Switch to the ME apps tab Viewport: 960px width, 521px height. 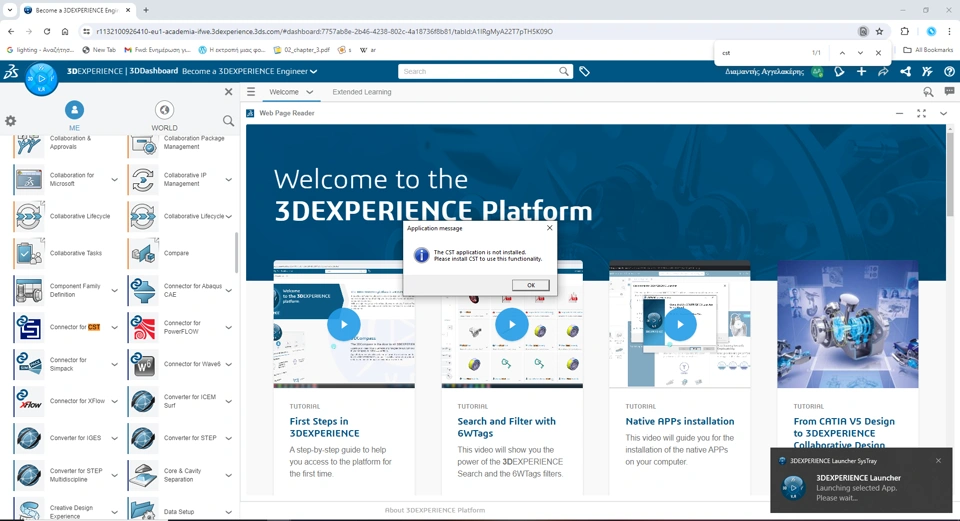74,116
